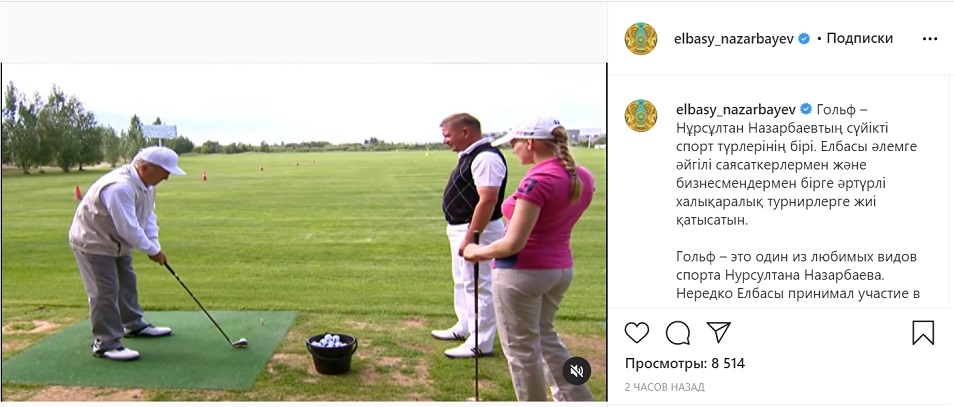The height and width of the screenshot is (407, 954).
Task: Open the header profile avatar of elbasy_nazarbayev
Action: [641, 38]
